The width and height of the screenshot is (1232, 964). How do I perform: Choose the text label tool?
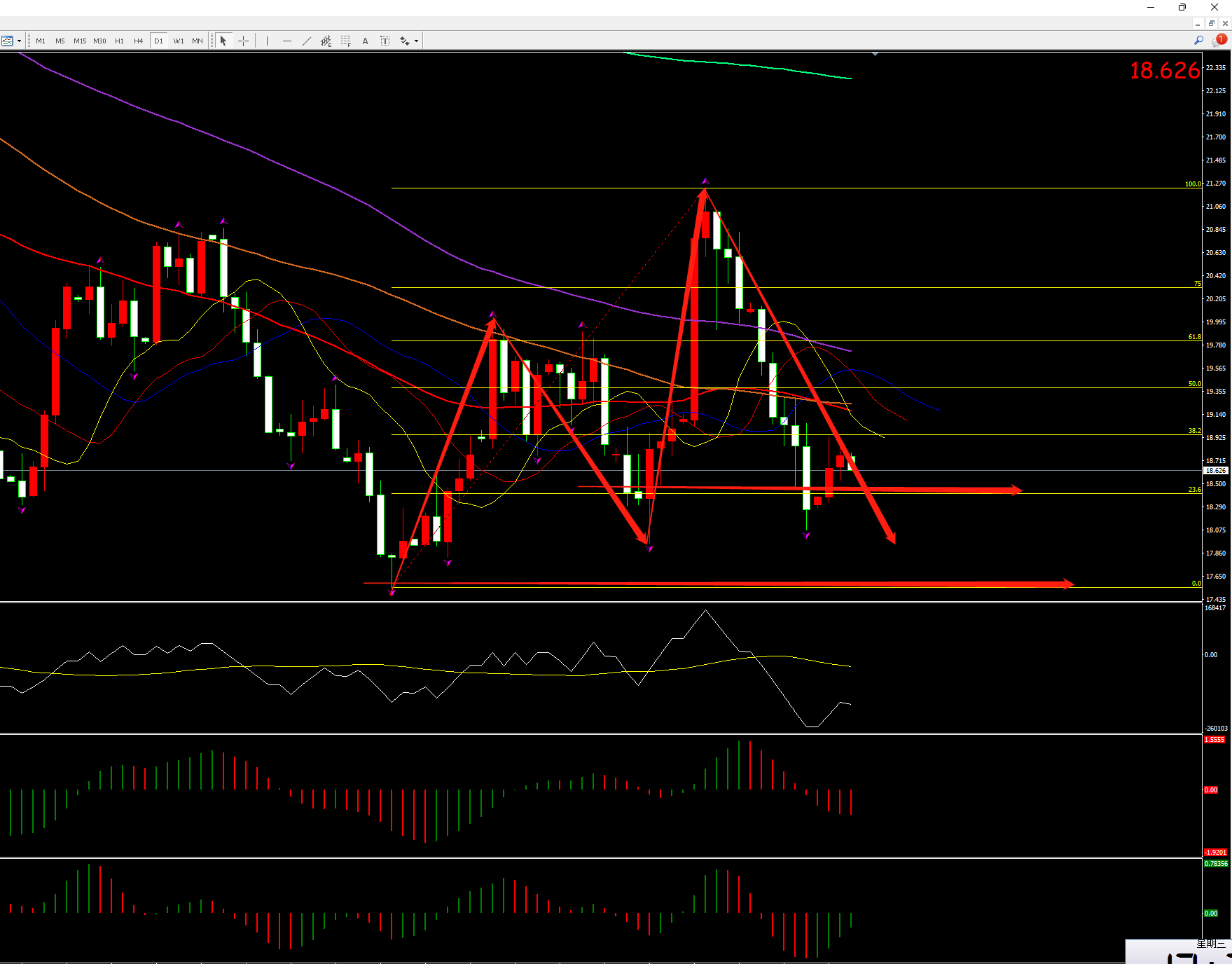point(385,41)
